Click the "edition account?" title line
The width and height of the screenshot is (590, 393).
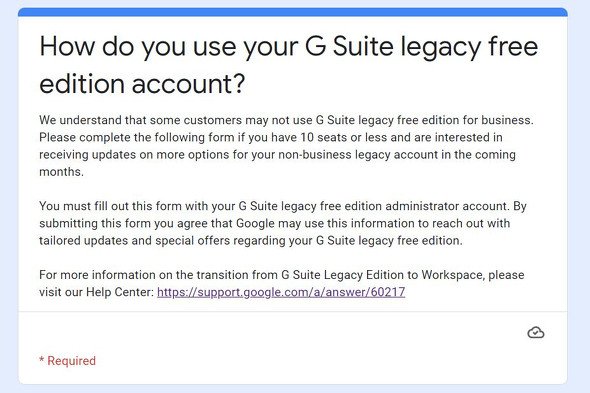(x=142, y=84)
